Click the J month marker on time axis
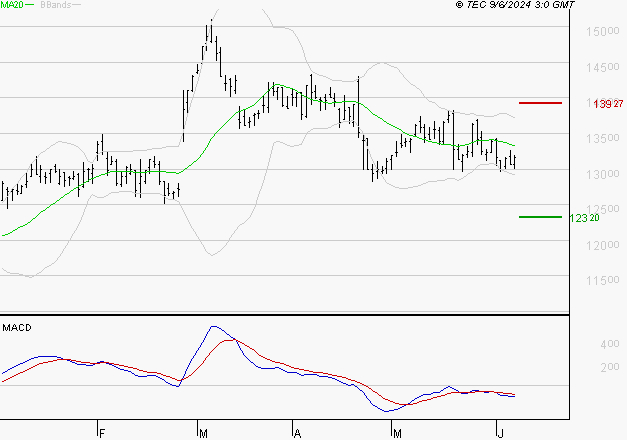Screen dimensions: 627x440 tap(500, 433)
